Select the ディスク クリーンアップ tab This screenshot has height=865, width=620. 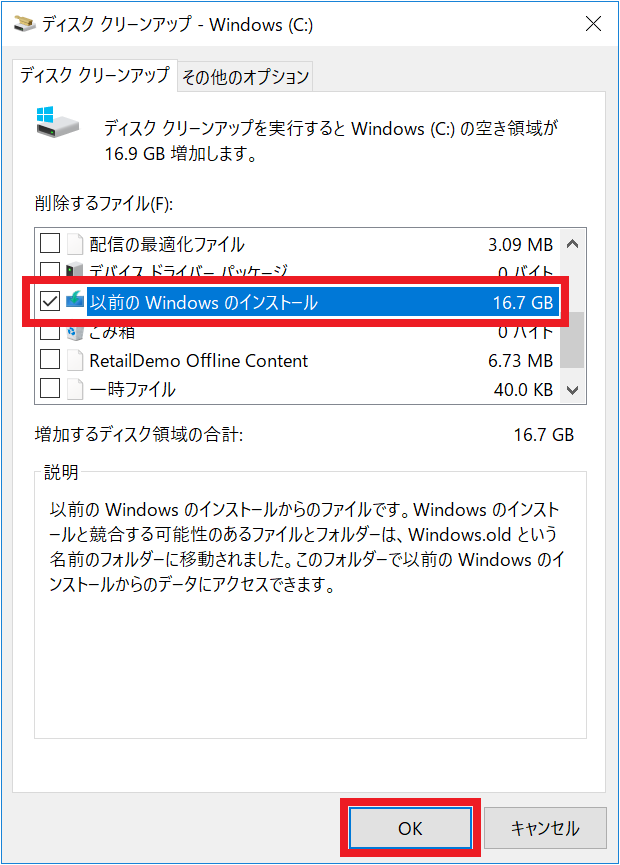[95, 75]
